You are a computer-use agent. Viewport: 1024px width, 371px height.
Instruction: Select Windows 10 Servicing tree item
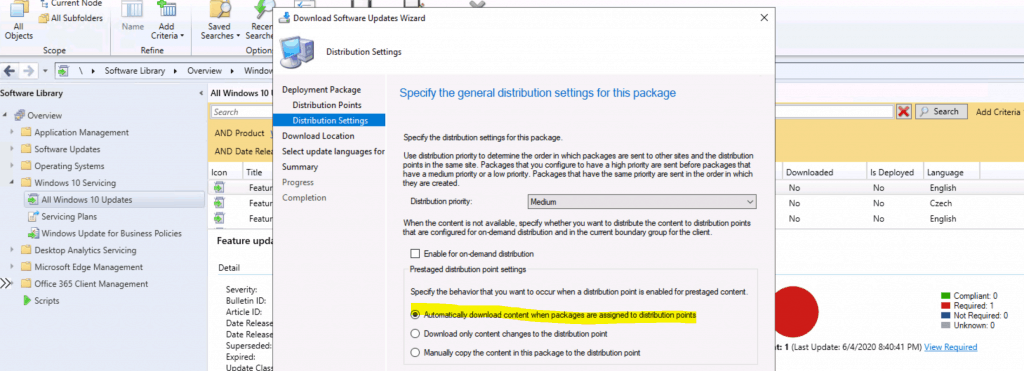[75, 183]
